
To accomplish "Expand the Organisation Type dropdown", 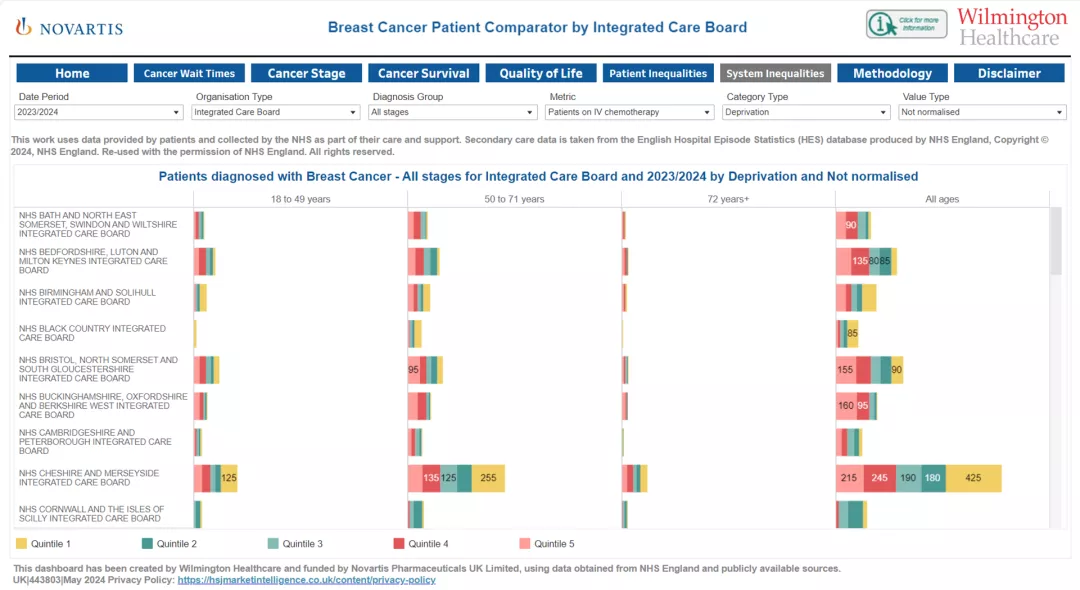I will point(277,113).
